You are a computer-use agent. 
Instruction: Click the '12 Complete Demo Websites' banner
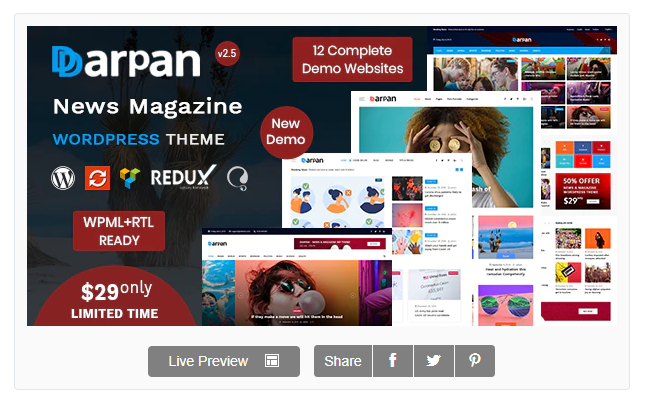point(352,59)
